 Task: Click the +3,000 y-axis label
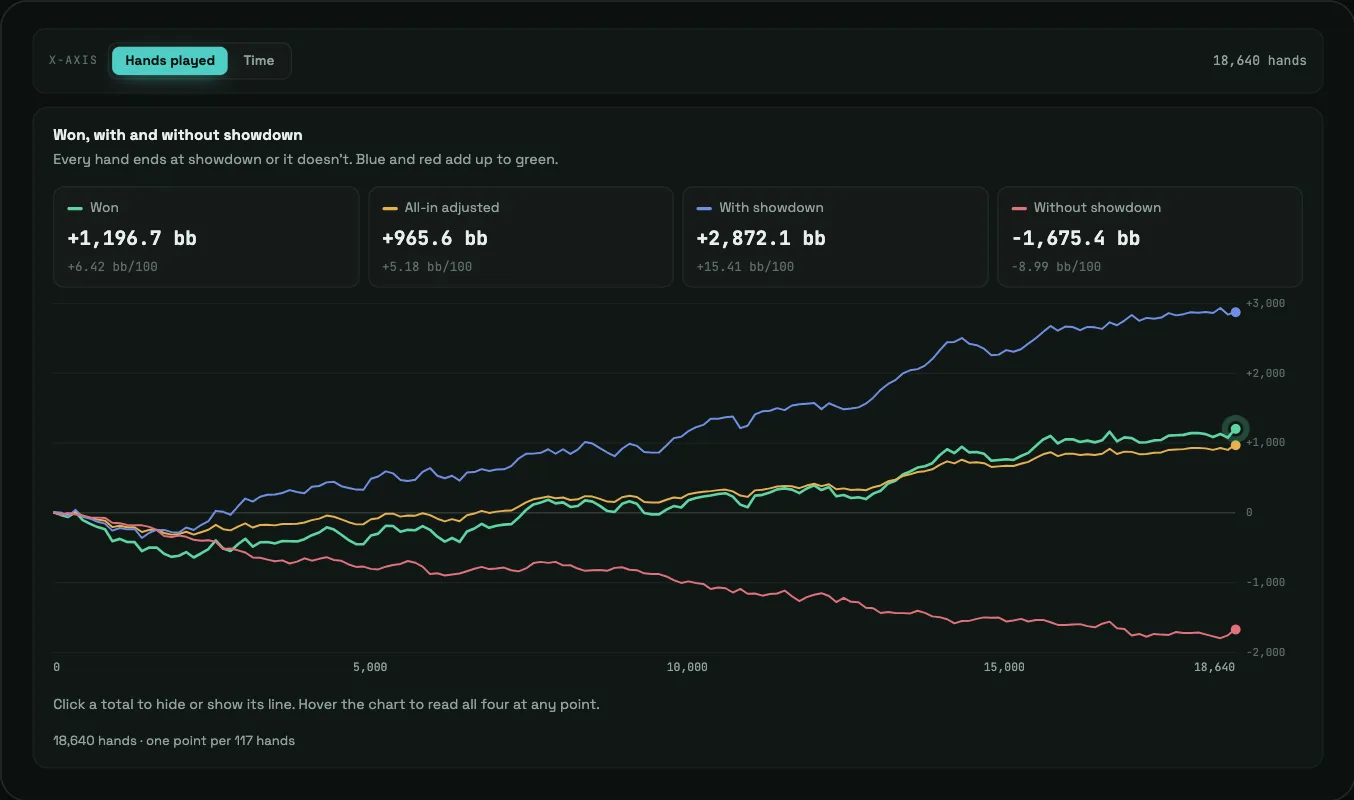[1265, 303]
